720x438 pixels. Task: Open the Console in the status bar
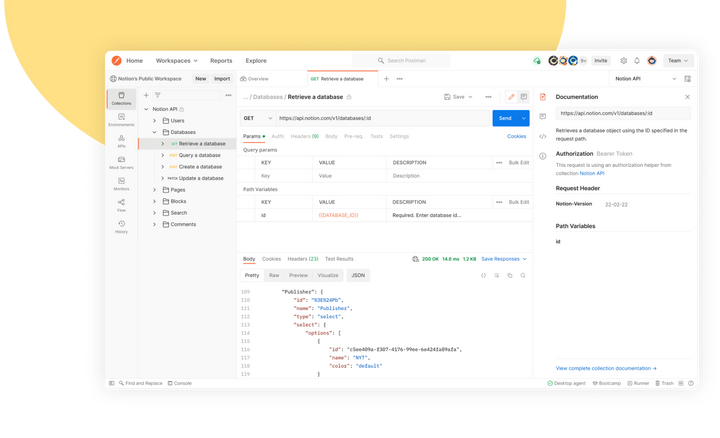coord(180,383)
